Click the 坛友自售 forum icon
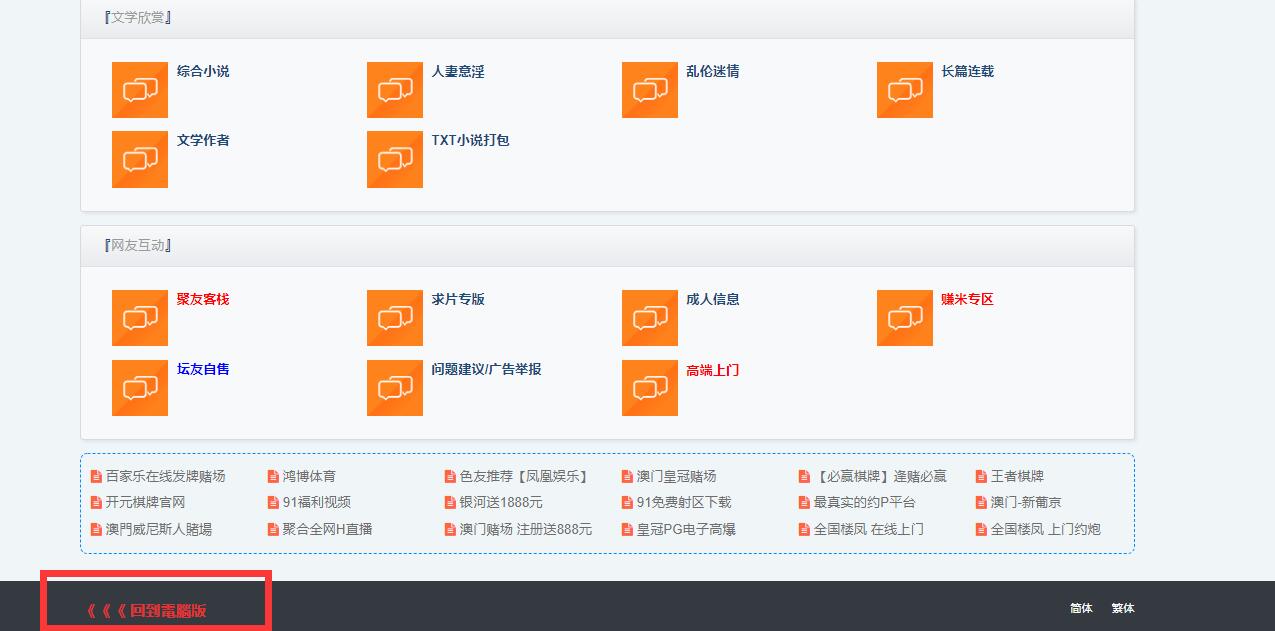 point(140,388)
